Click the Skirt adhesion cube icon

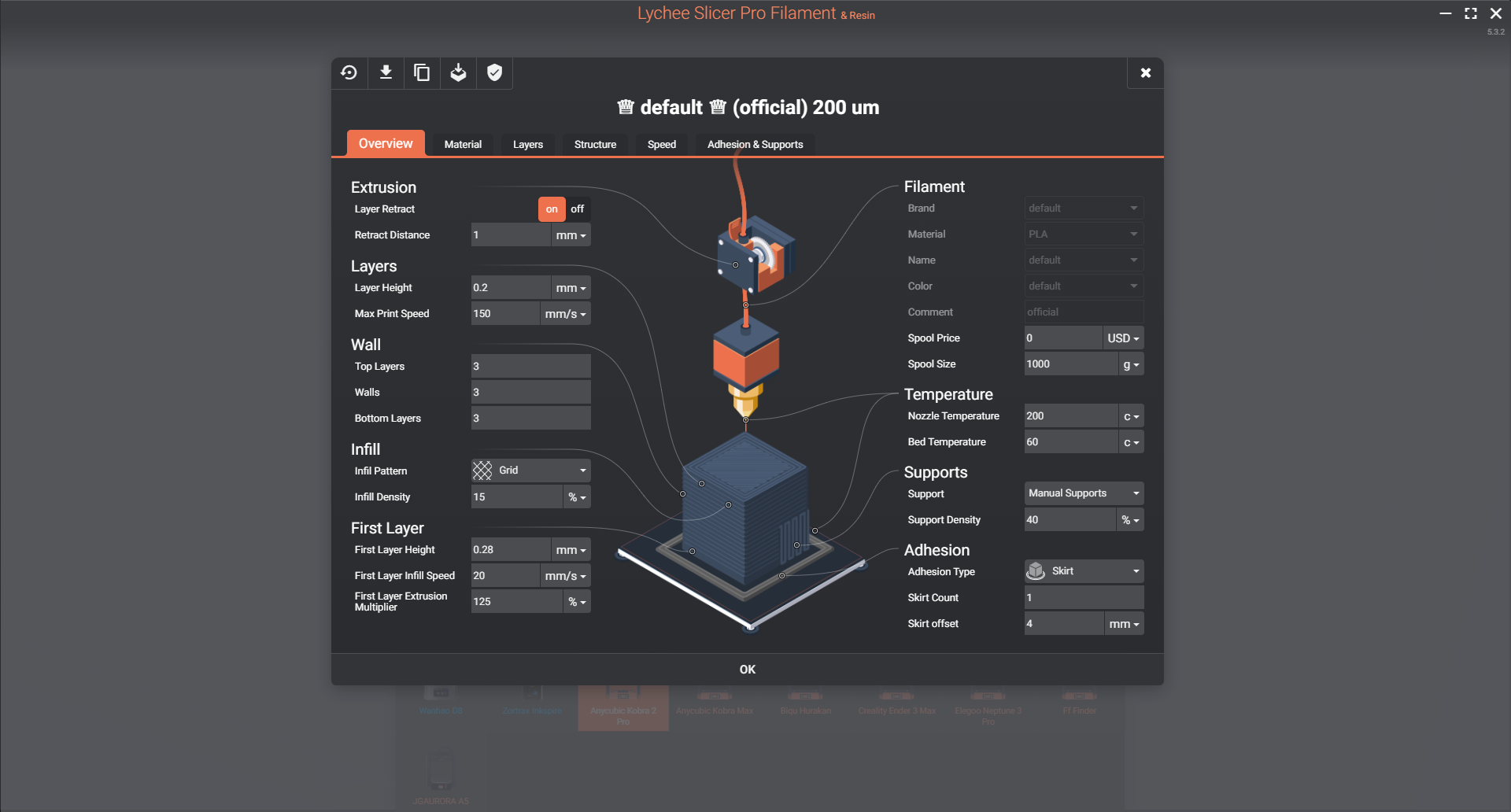click(x=1036, y=571)
